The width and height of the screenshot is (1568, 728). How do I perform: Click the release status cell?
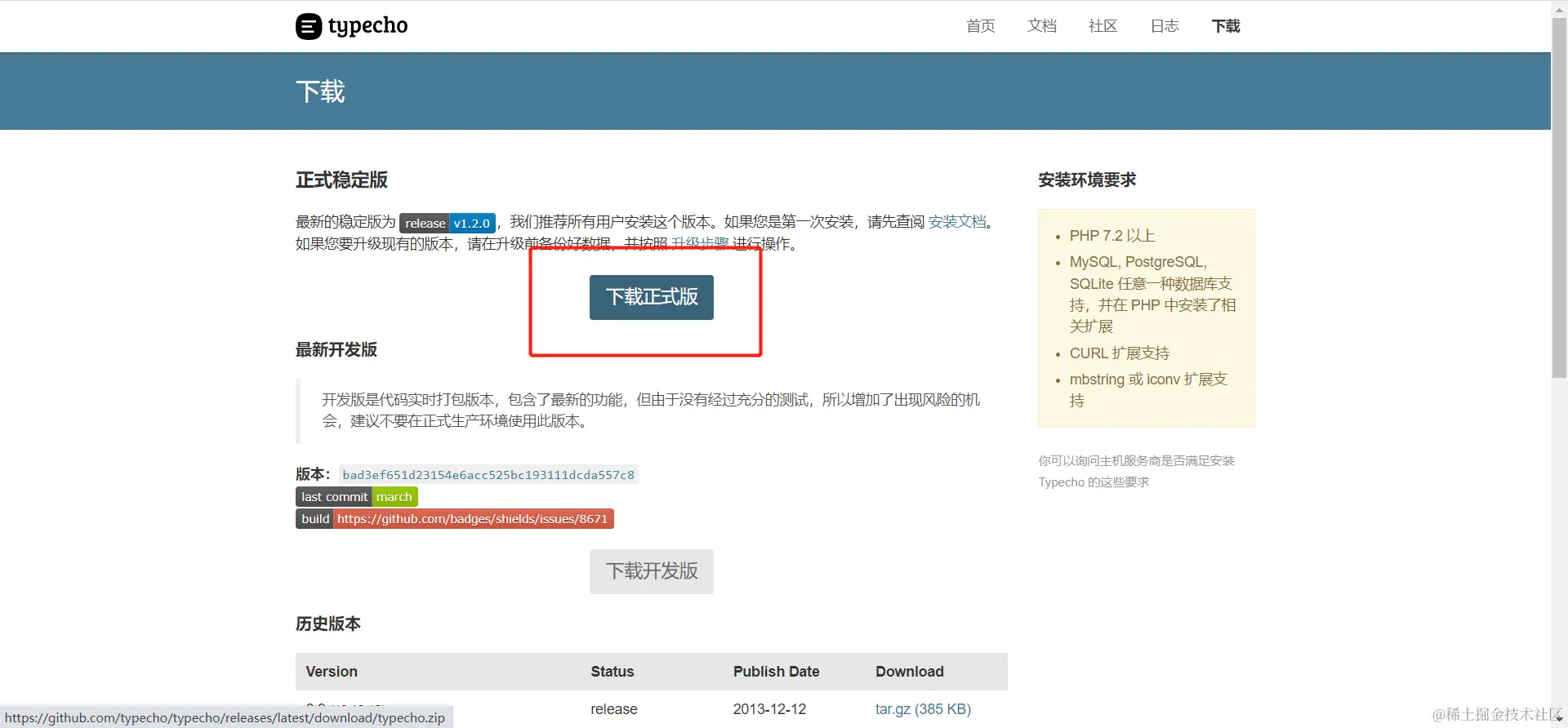tap(614, 709)
